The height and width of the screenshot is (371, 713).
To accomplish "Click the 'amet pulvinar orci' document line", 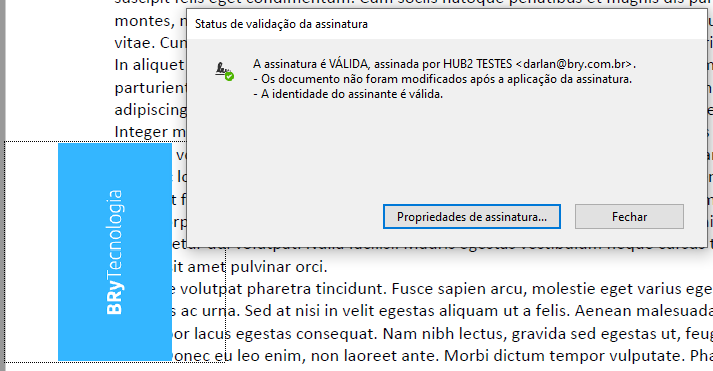I will coord(250,266).
